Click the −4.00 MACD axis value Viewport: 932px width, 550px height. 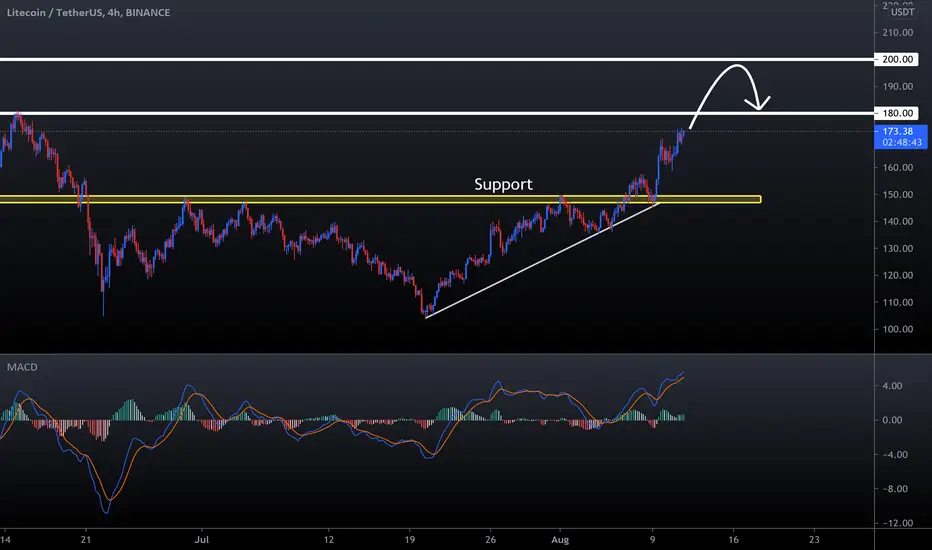[895, 455]
